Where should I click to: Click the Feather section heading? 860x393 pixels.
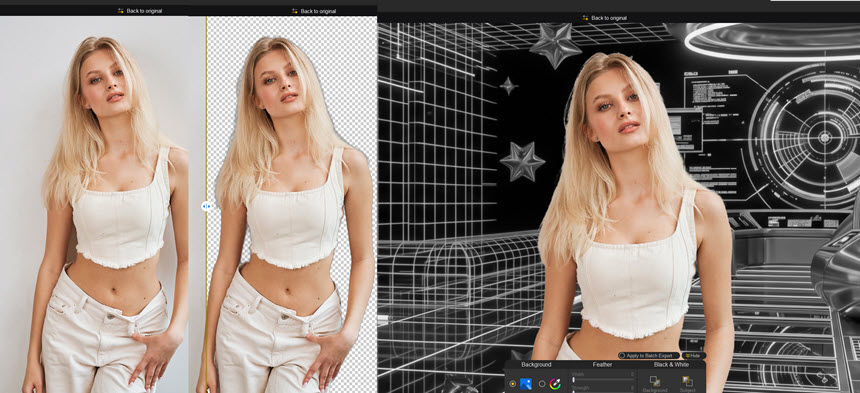click(x=602, y=364)
